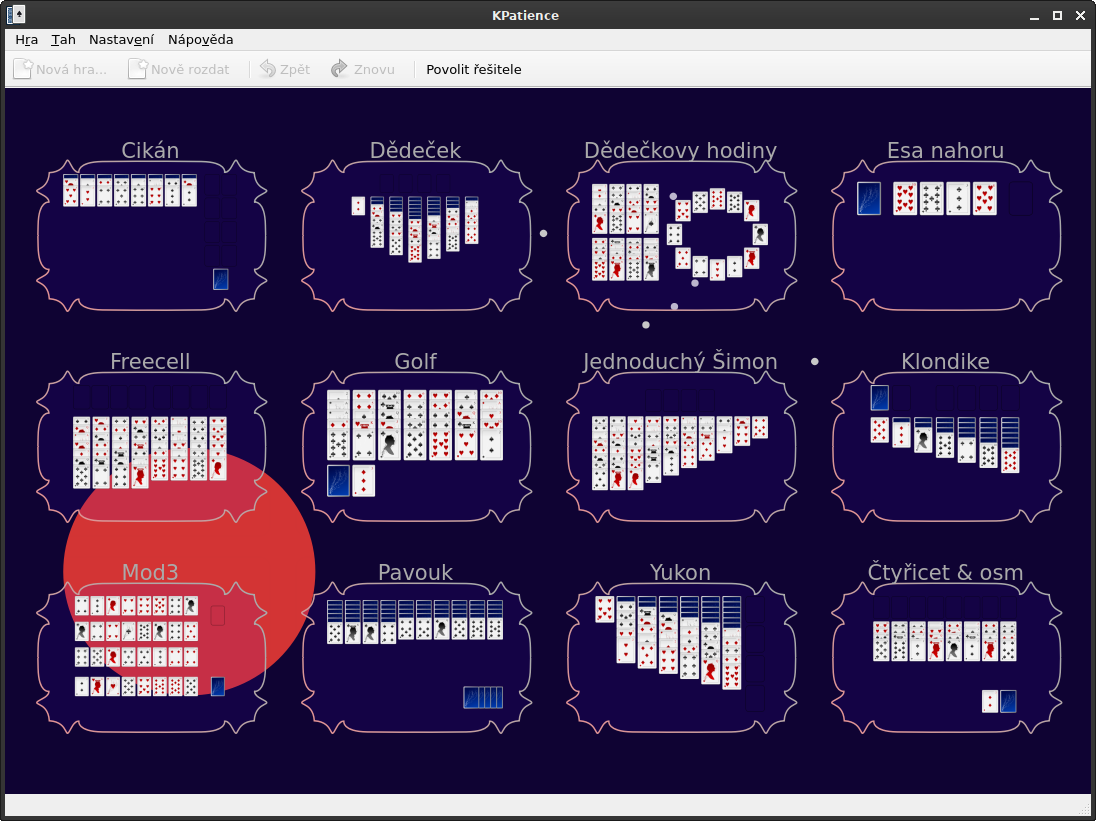This screenshot has width=1096, height=821.
Task: Click the Dědeček title text
Action: (416, 150)
